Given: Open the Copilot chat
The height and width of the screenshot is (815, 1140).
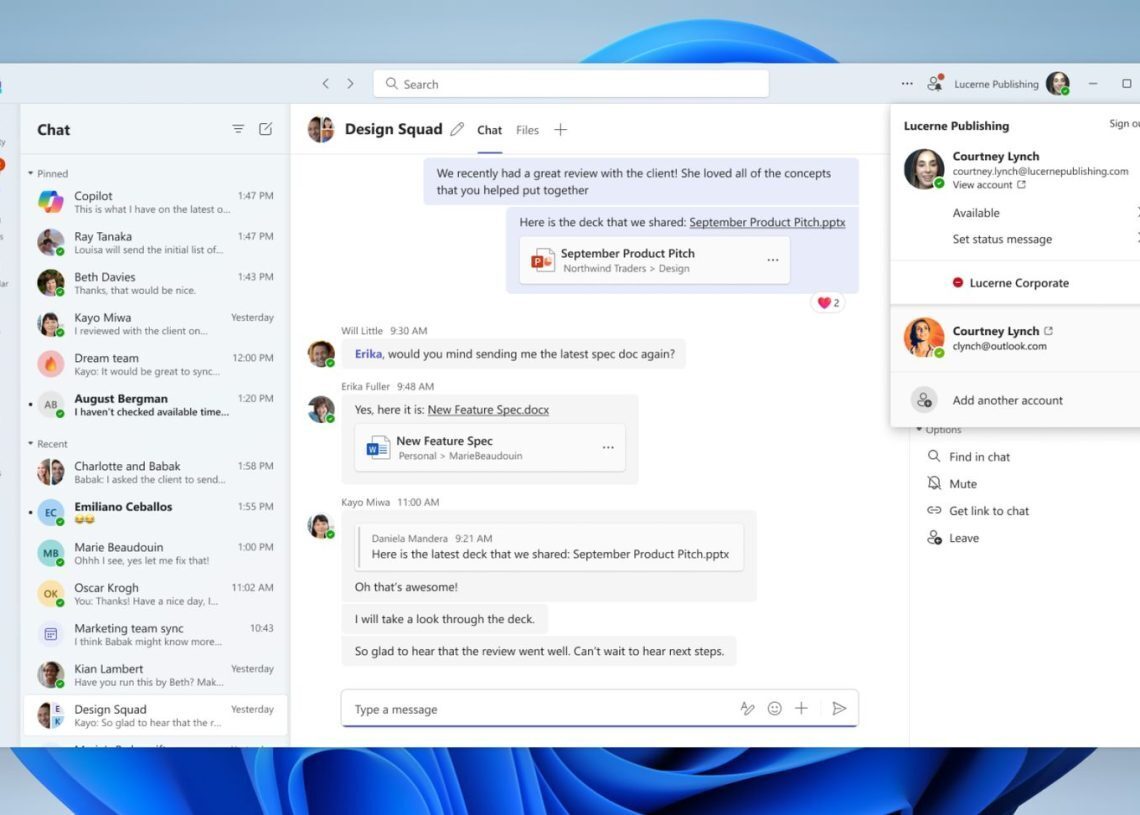Looking at the screenshot, I should [156, 201].
